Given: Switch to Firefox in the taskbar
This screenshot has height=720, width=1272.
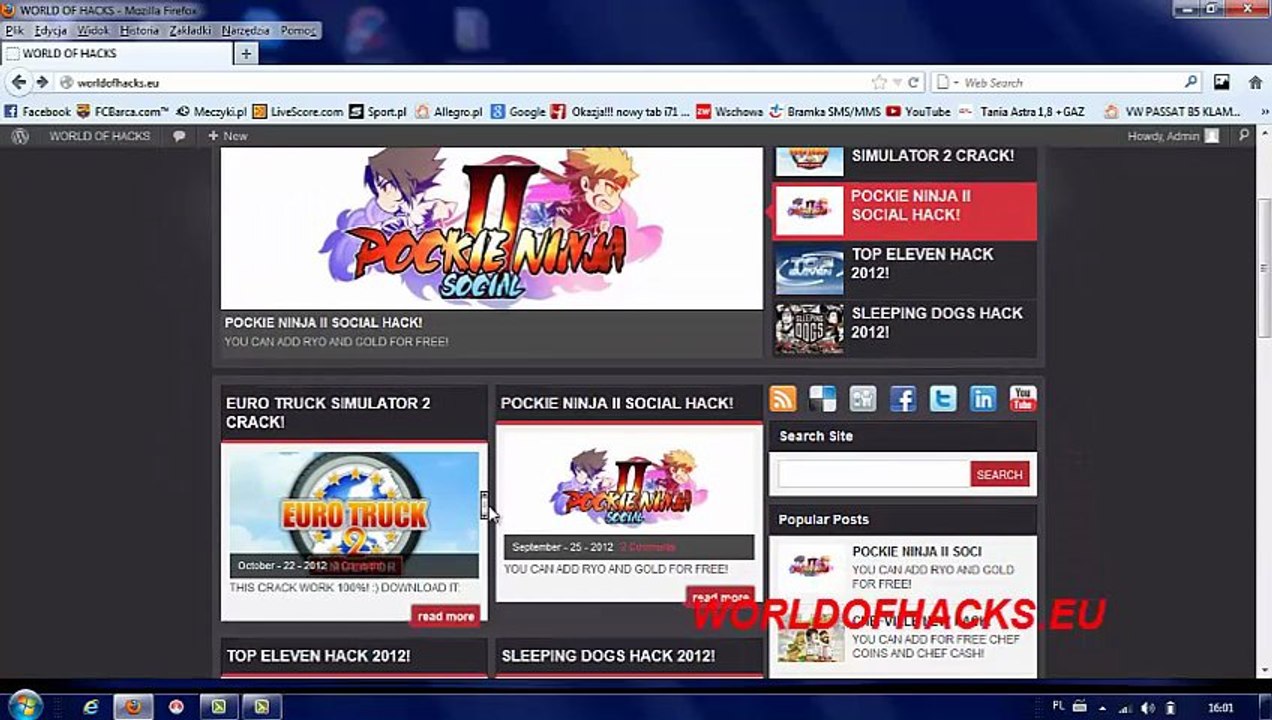Looking at the screenshot, I should coord(133,707).
